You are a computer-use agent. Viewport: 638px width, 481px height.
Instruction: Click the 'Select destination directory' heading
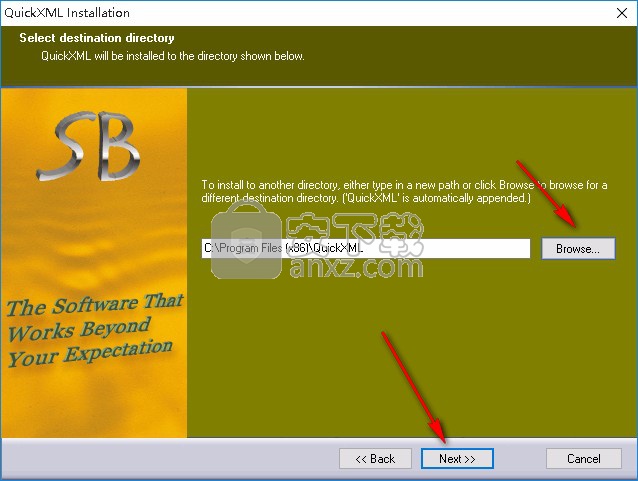click(x=97, y=38)
